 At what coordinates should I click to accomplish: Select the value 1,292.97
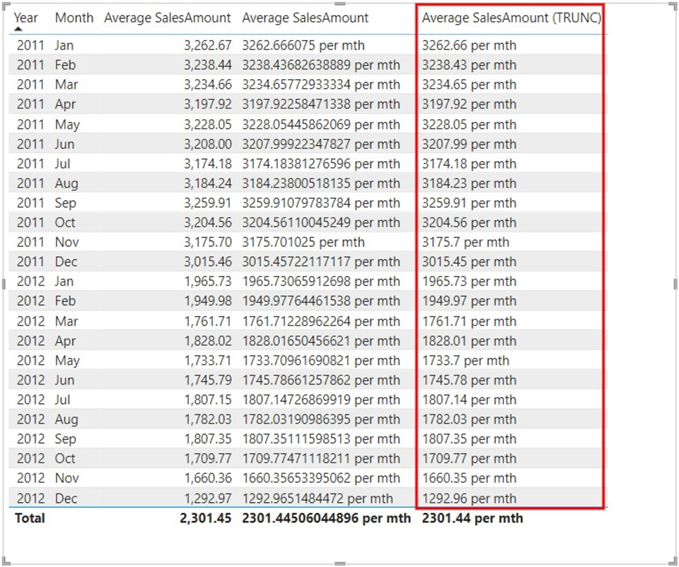click(207, 498)
